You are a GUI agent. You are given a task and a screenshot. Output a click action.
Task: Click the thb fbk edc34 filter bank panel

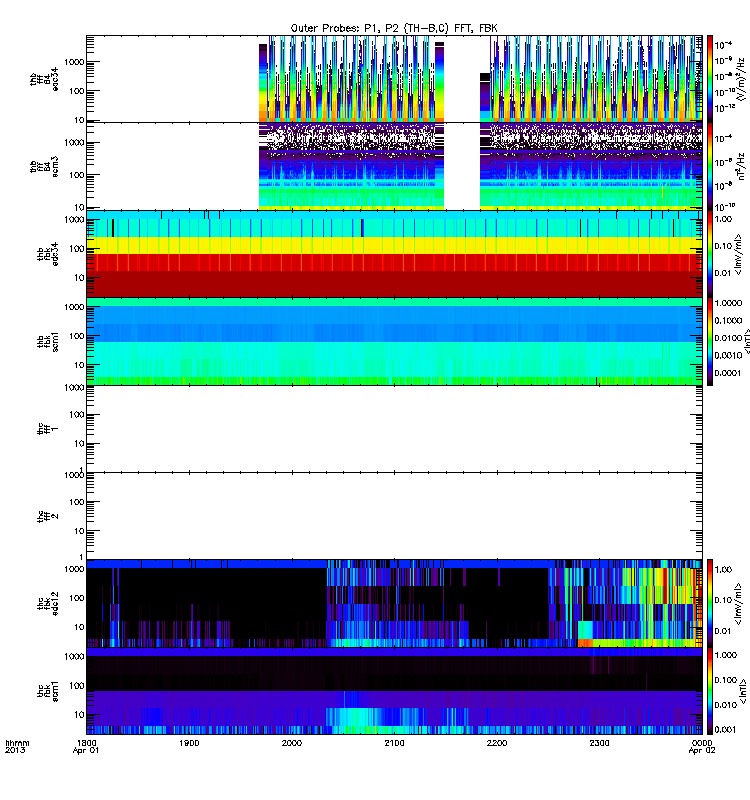click(394, 254)
